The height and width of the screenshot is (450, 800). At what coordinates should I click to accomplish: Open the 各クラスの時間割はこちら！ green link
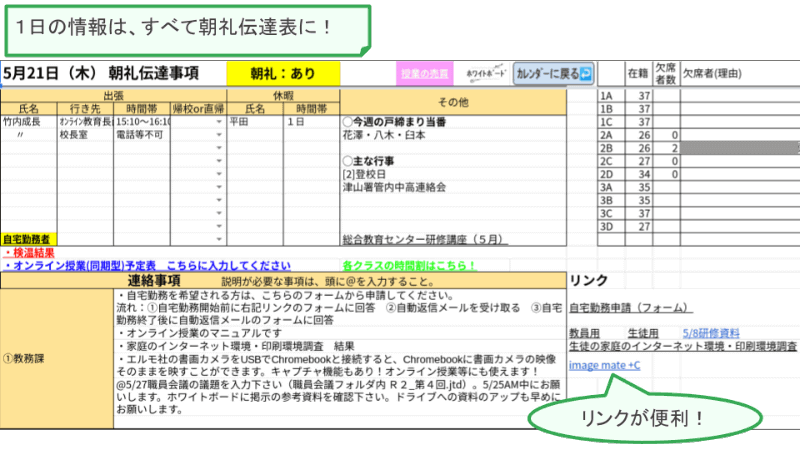click(409, 266)
